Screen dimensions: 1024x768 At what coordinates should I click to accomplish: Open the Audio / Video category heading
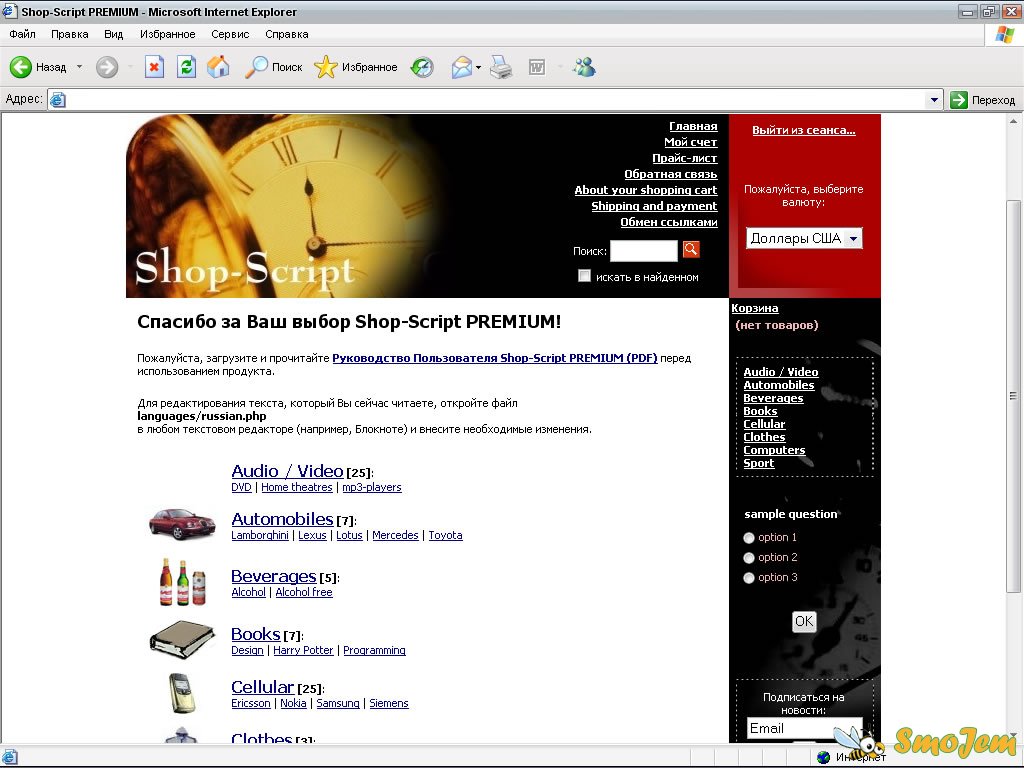[287, 471]
